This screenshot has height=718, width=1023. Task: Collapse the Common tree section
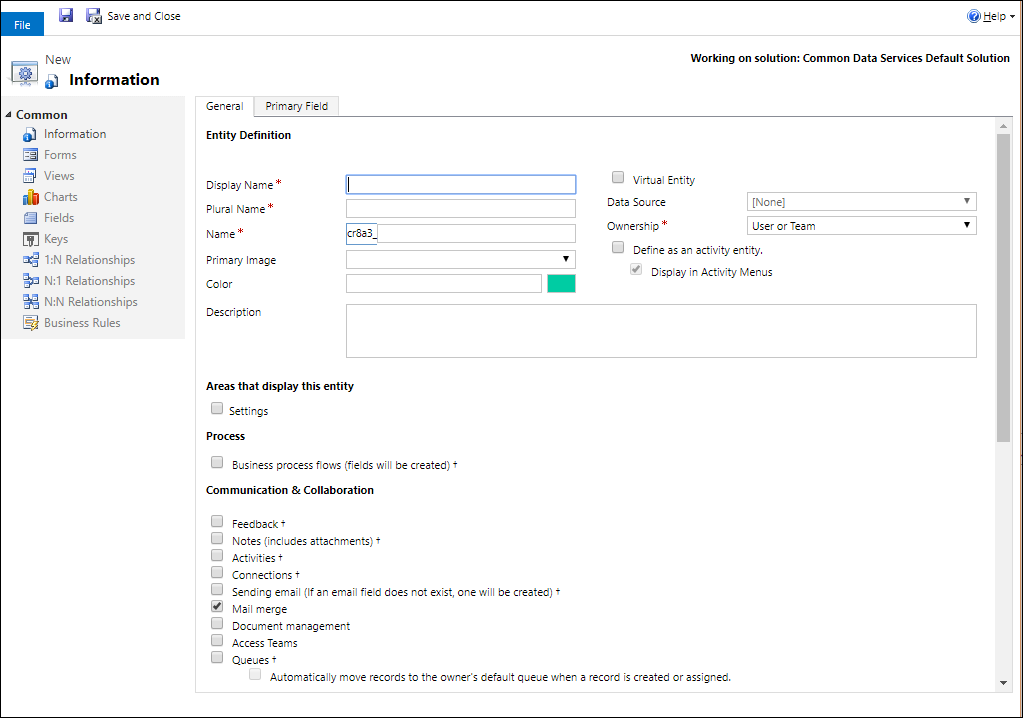[x=10, y=114]
